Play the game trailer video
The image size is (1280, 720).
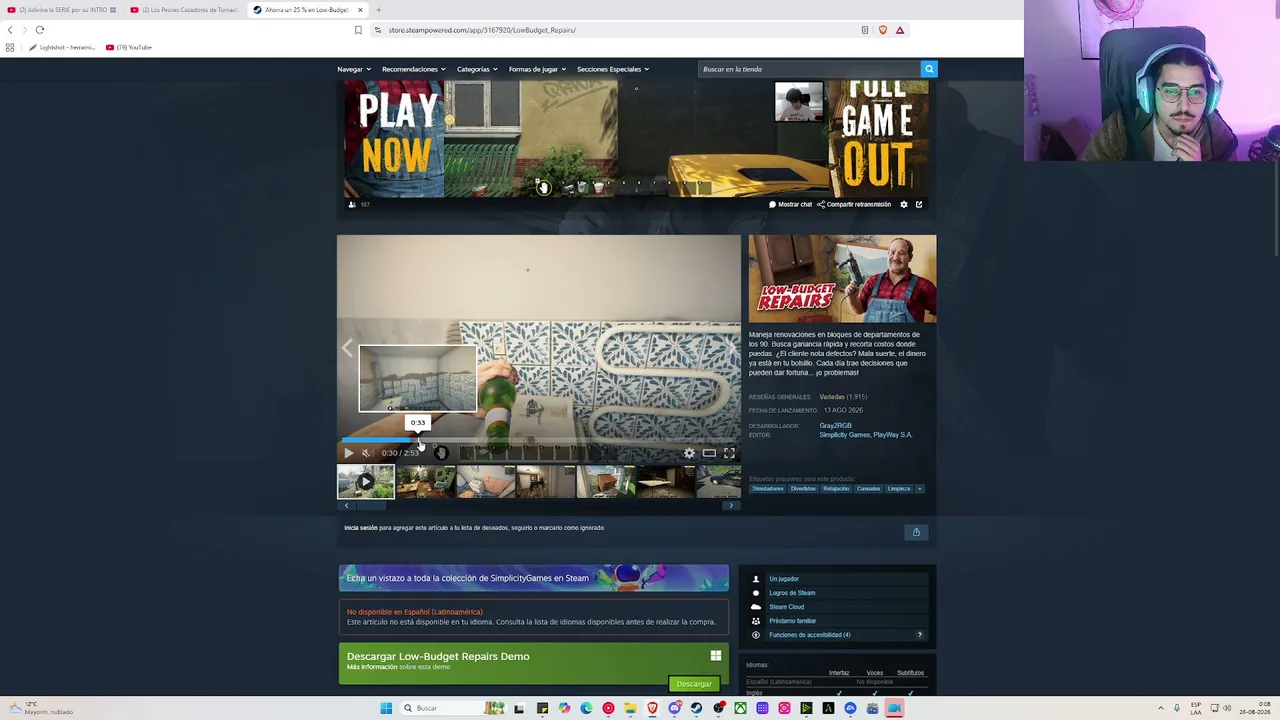pyautogui.click(x=348, y=453)
